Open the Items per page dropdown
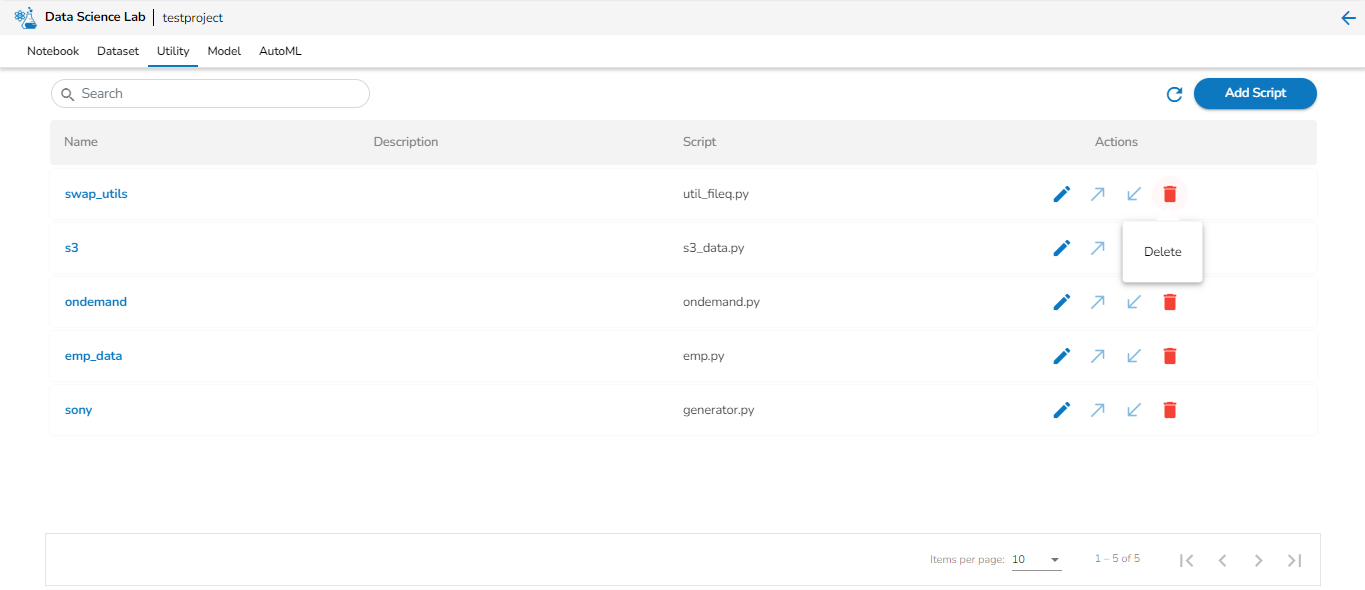 tap(1036, 560)
